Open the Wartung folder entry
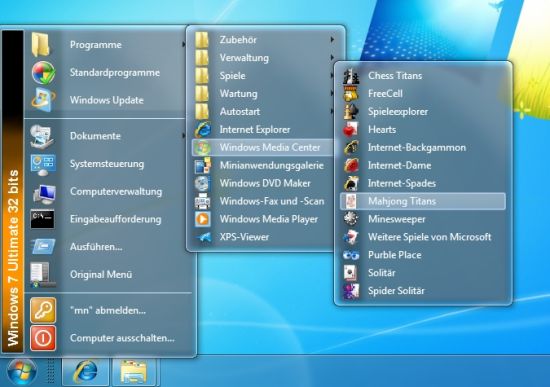550x387 pixels. pyautogui.click(x=262, y=94)
